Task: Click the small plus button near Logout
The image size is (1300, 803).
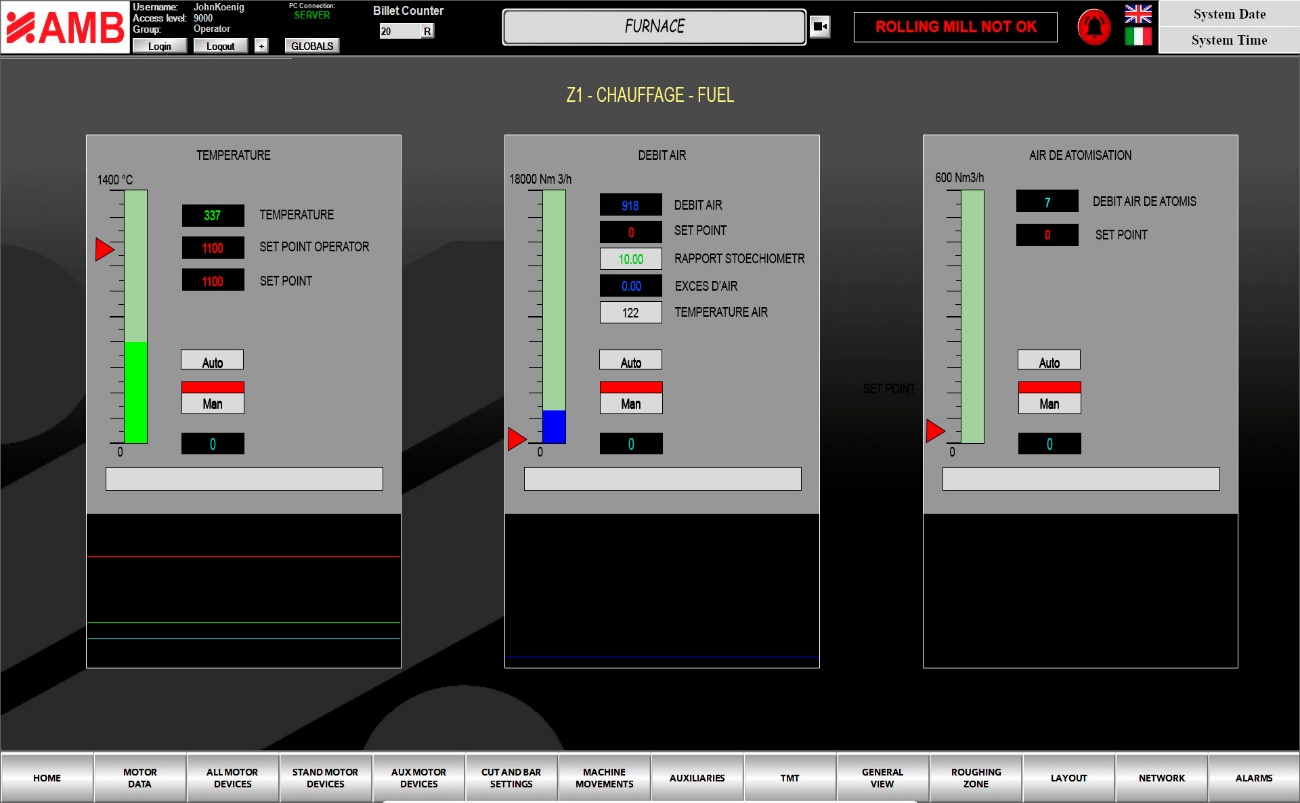Action: (x=261, y=46)
